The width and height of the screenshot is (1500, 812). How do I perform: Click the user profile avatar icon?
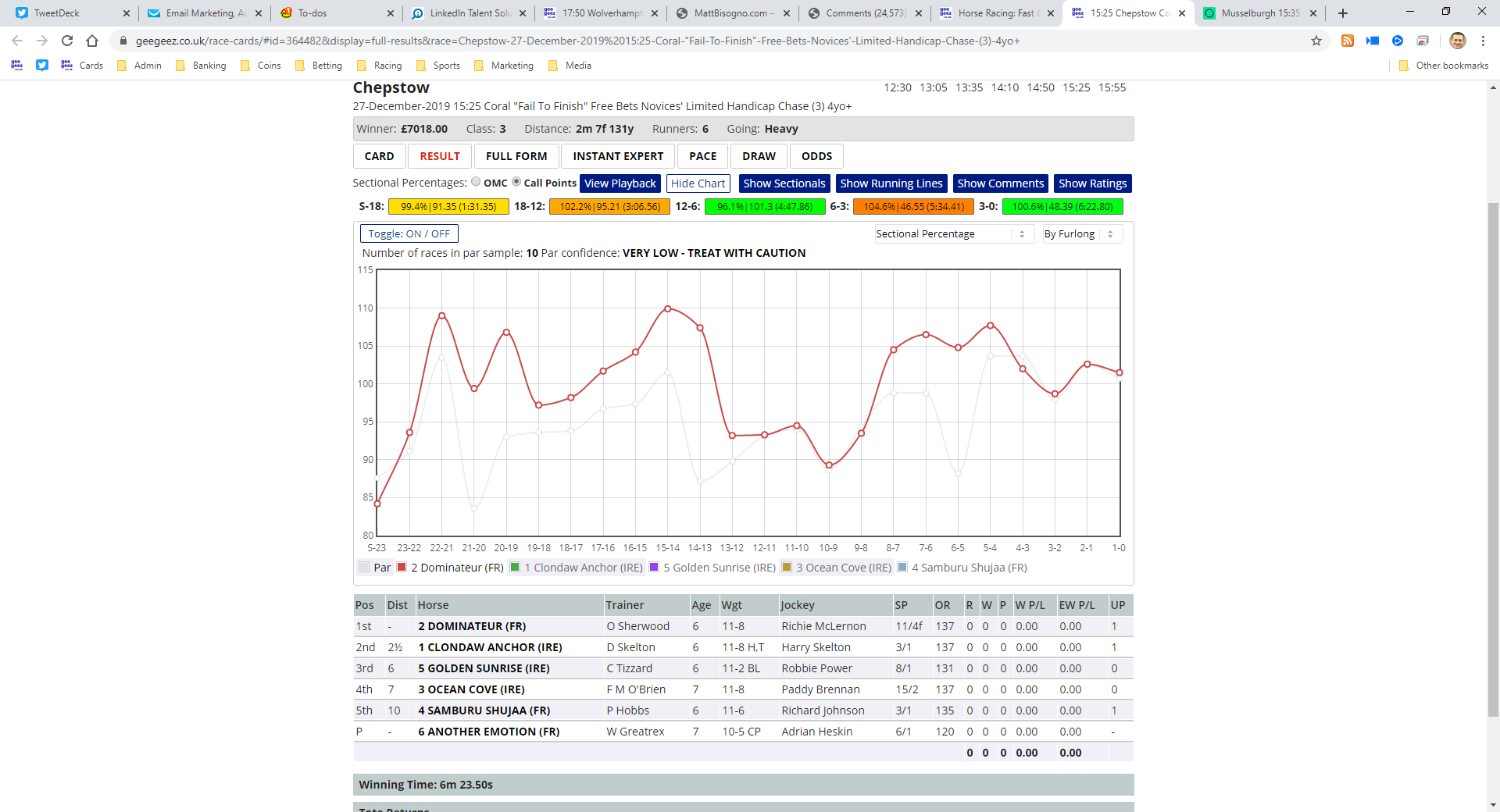click(1458, 41)
